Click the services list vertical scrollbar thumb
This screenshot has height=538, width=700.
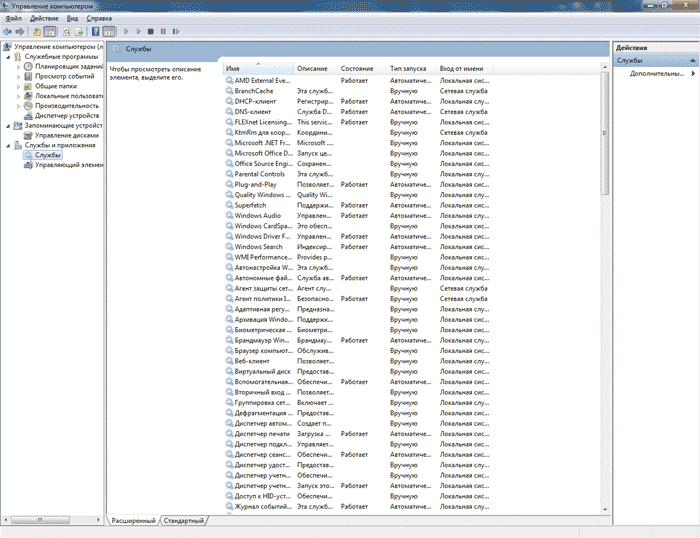click(605, 133)
